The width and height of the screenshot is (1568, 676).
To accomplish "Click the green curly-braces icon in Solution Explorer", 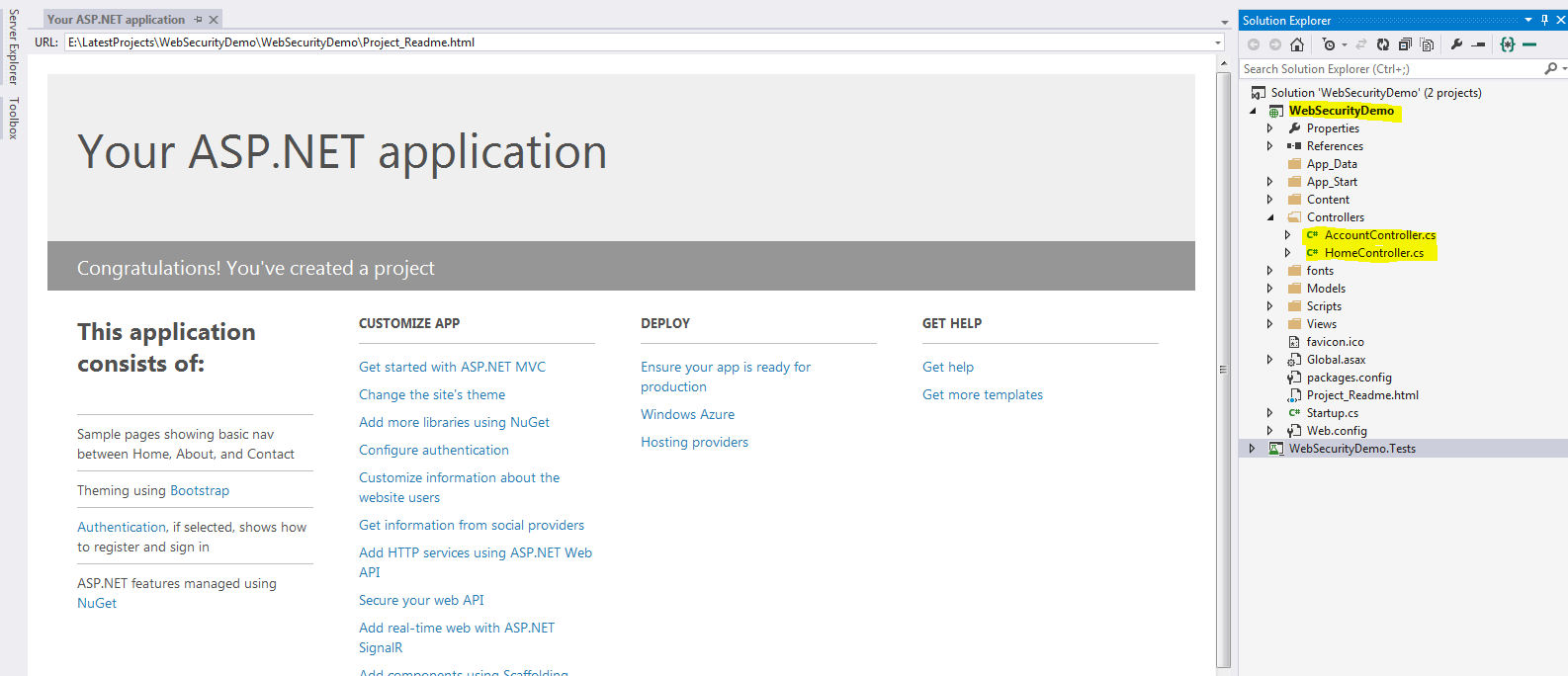I will [x=1508, y=44].
